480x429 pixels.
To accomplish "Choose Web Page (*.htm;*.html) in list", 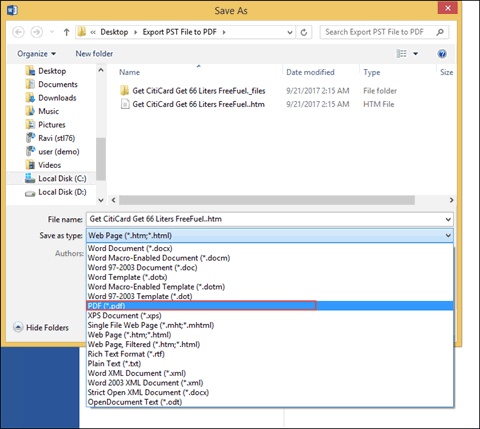I will point(270,335).
